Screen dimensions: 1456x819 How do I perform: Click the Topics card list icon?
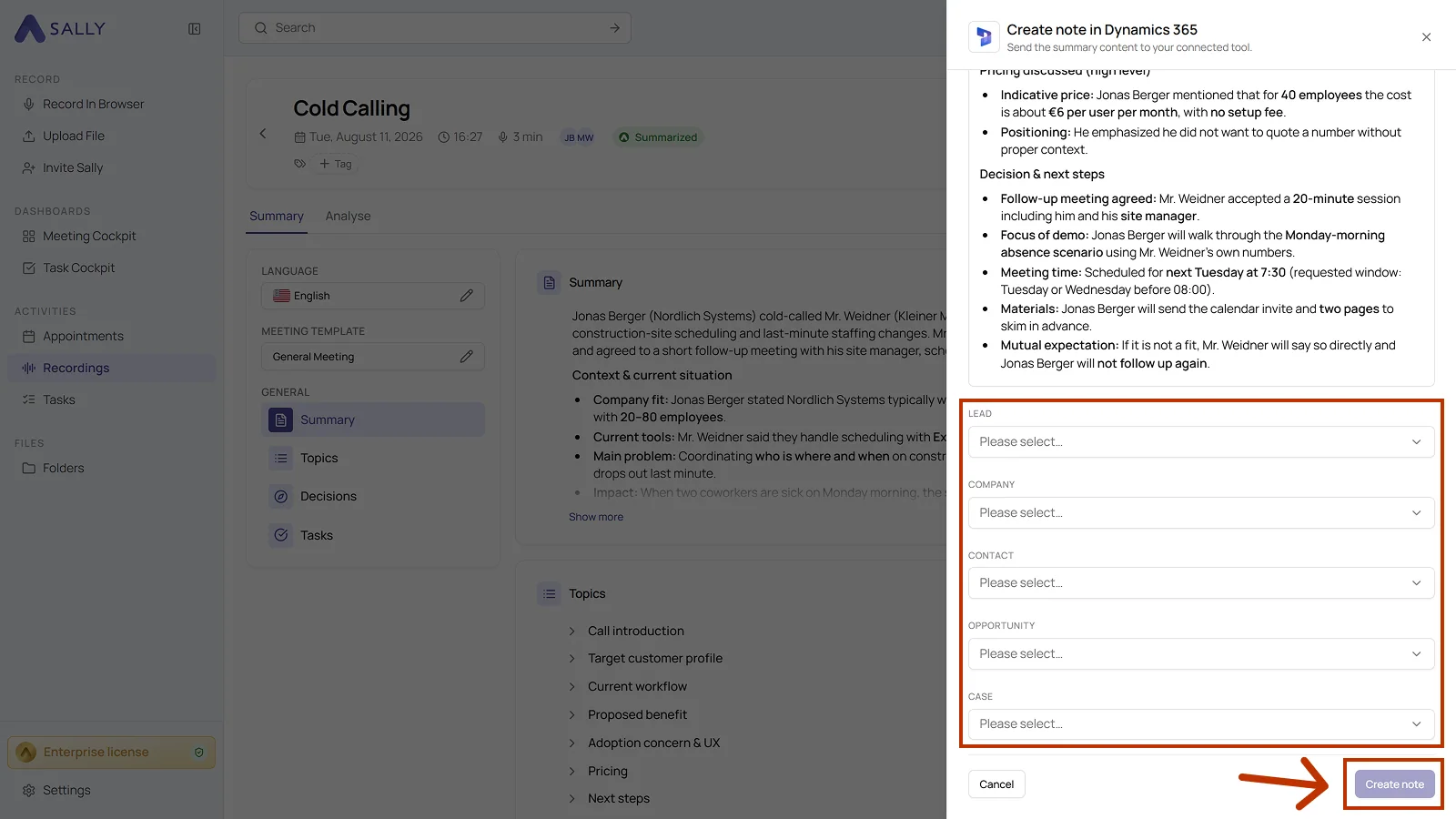tap(549, 594)
